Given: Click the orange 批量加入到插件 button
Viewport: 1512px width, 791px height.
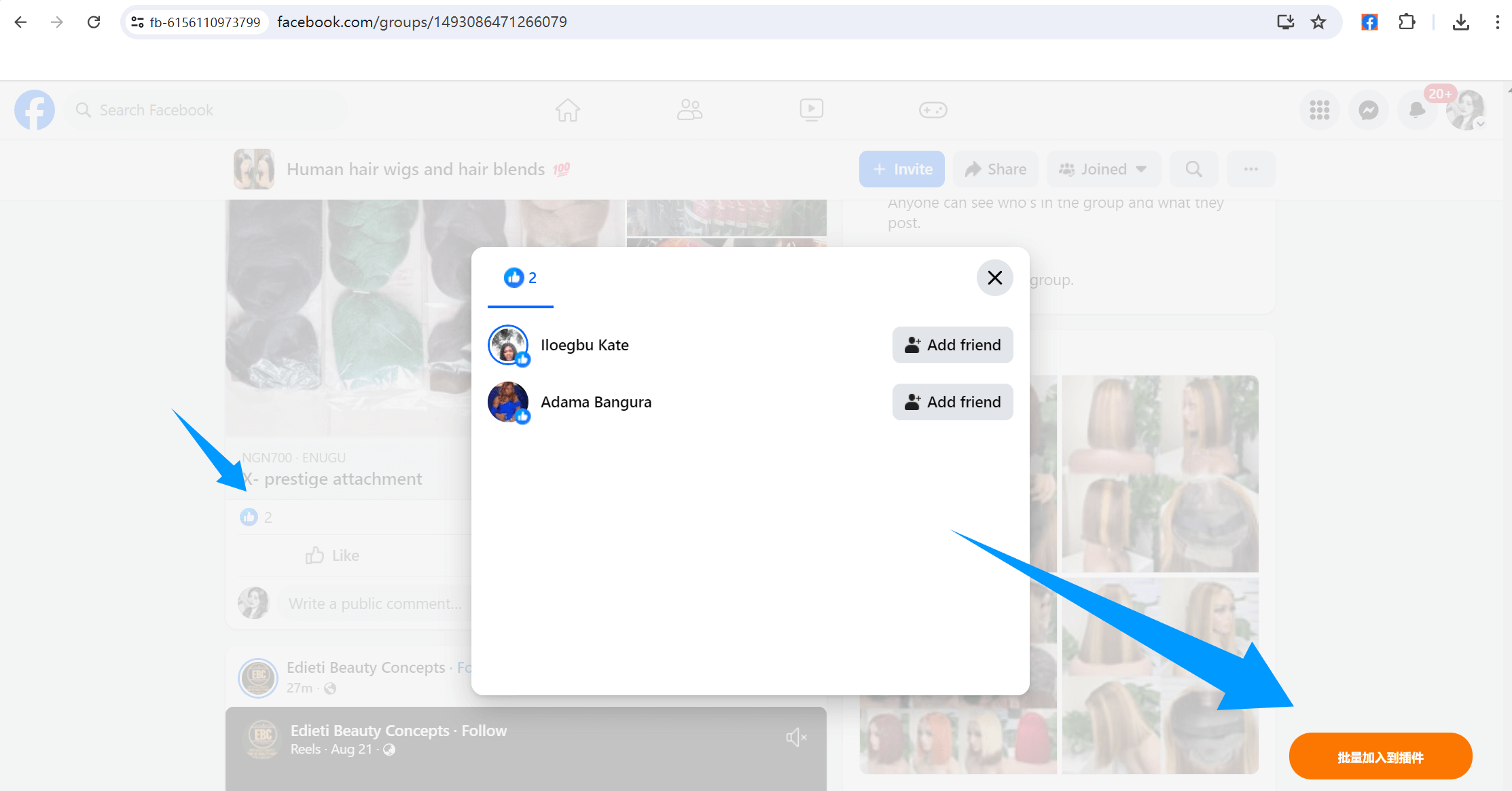Looking at the screenshot, I should pos(1380,756).
